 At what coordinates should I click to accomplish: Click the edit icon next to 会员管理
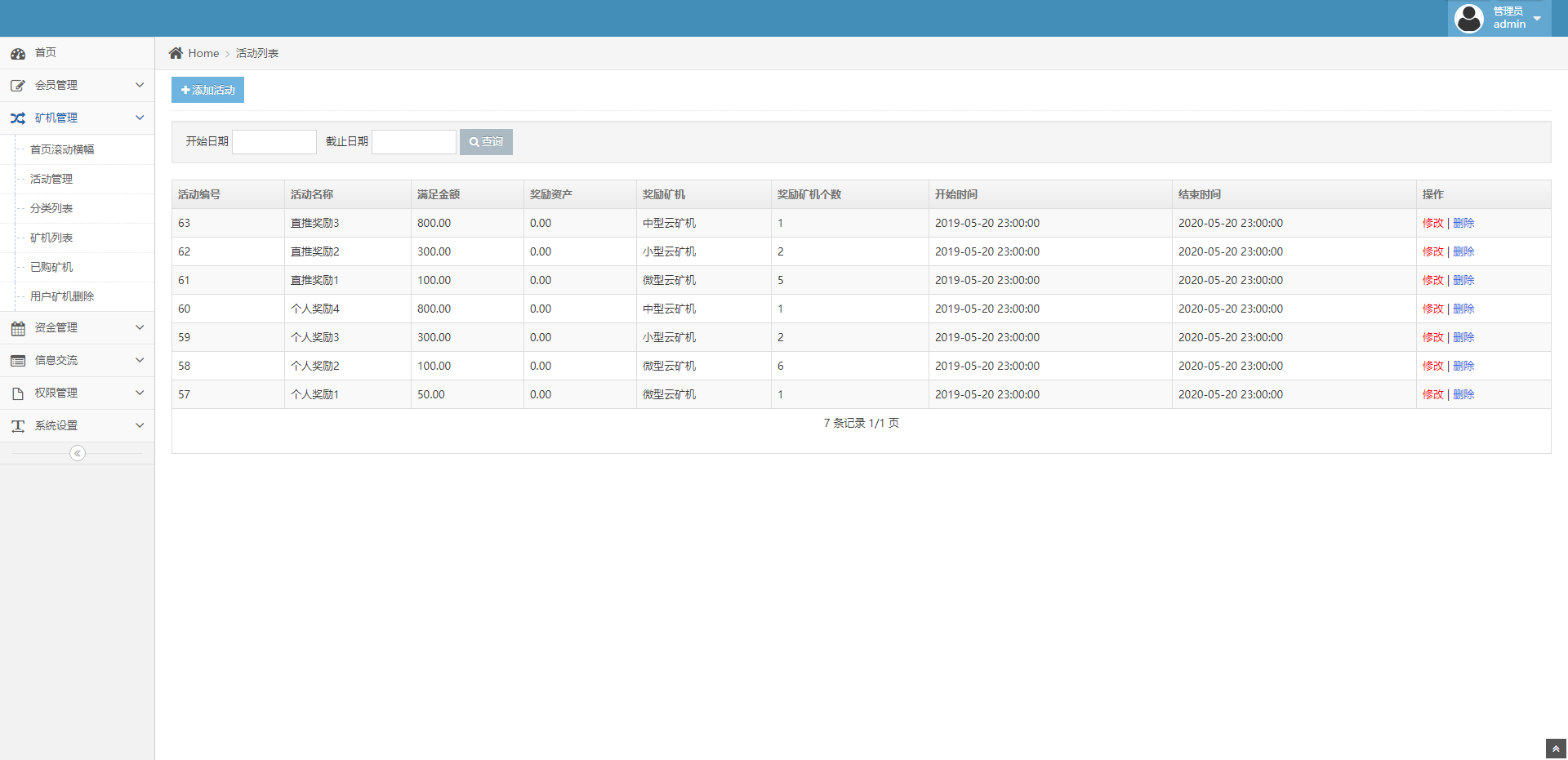18,86
